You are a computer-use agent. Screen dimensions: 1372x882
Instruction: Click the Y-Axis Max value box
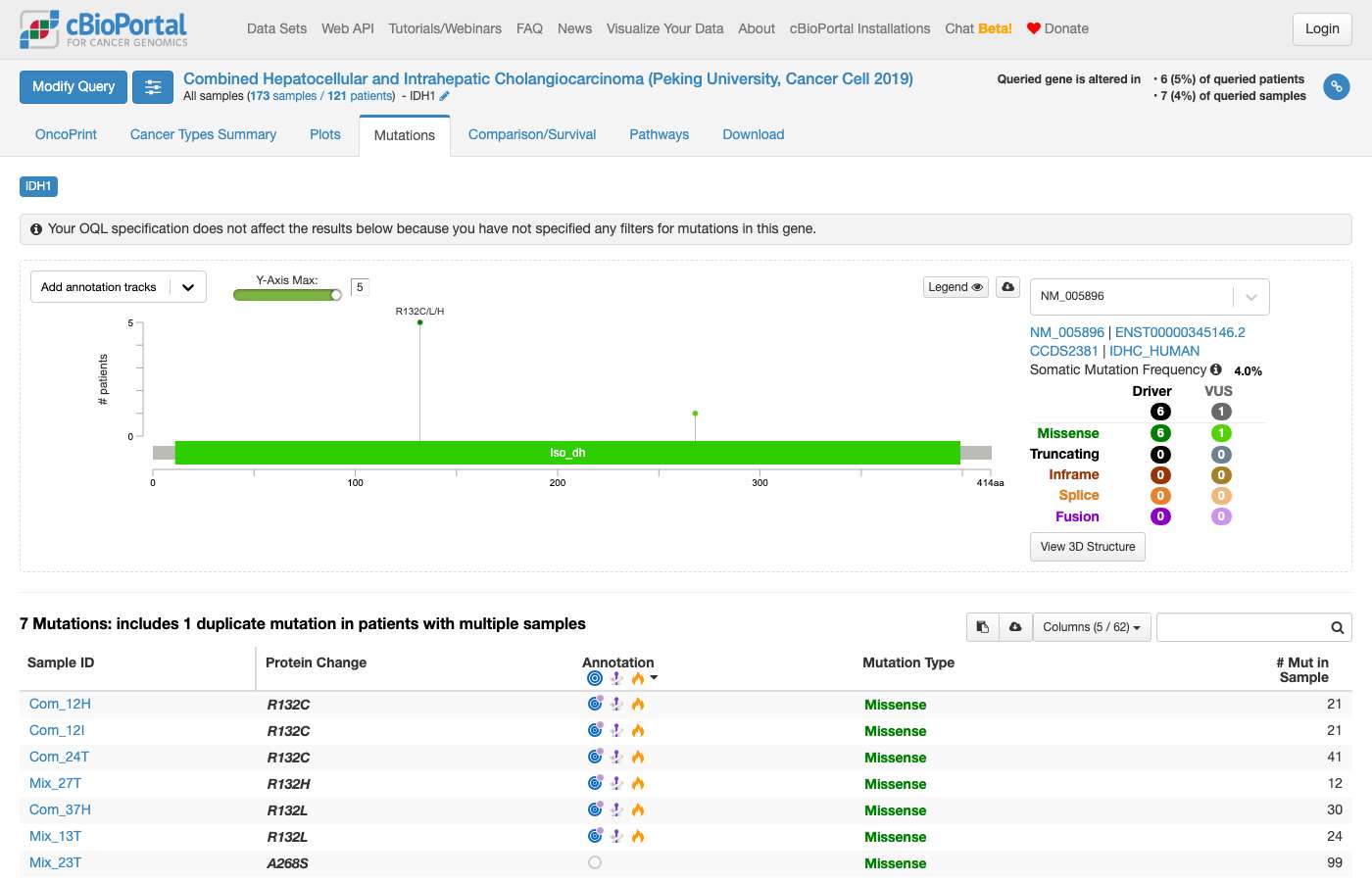pos(360,287)
